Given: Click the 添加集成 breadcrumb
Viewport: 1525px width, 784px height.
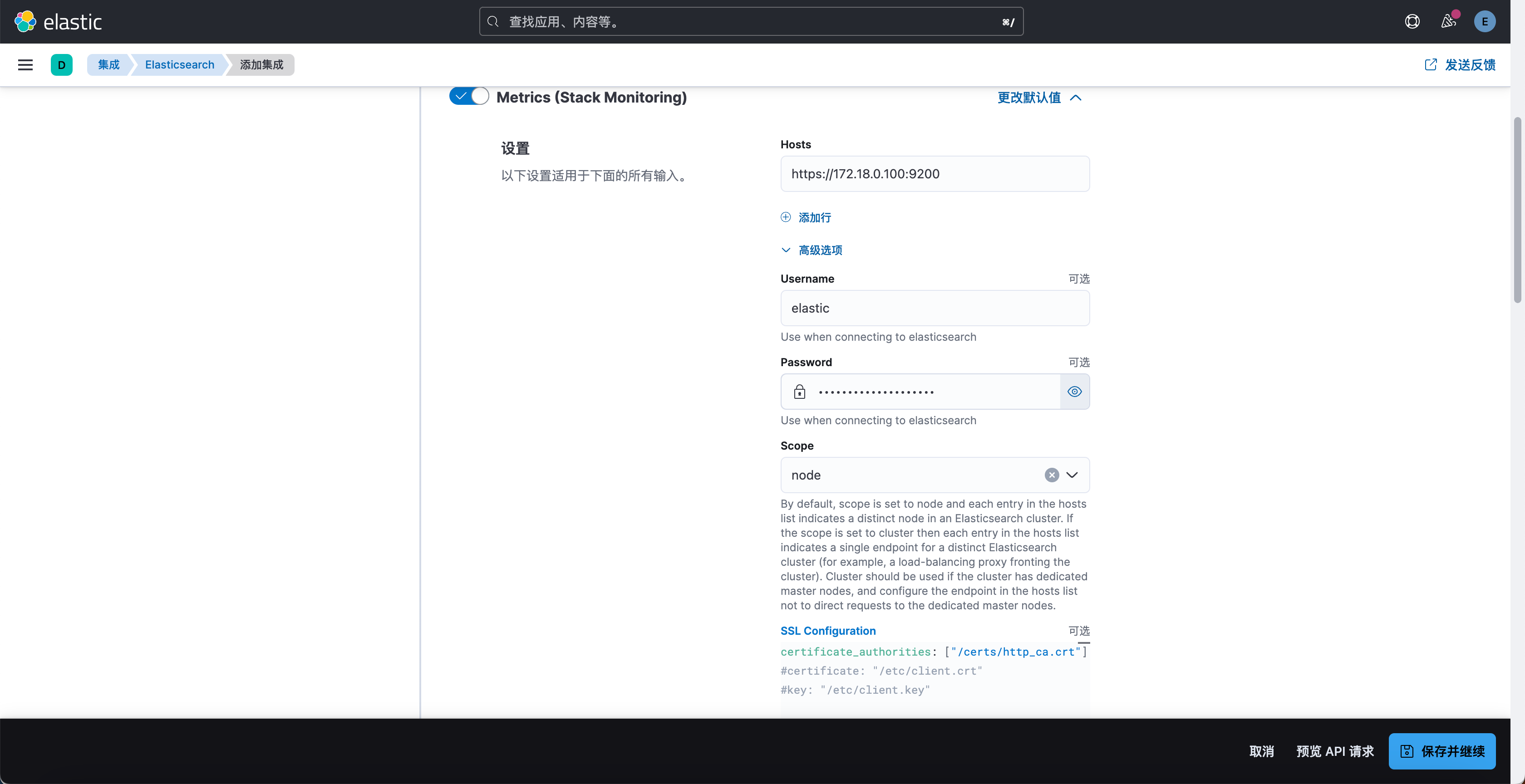Looking at the screenshot, I should click(x=262, y=65).
